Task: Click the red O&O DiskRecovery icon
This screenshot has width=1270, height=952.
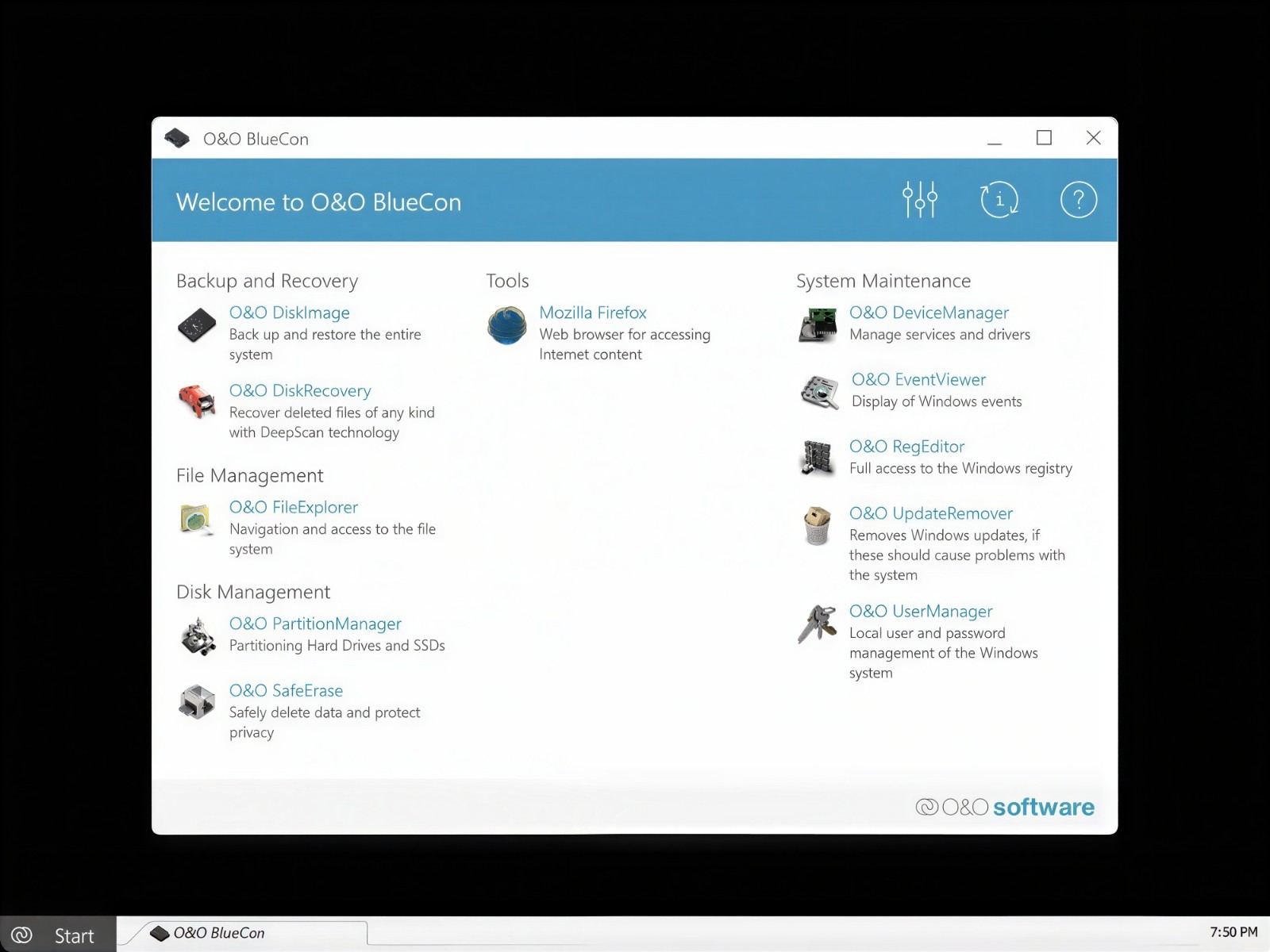Action: [x=197, y=401]
